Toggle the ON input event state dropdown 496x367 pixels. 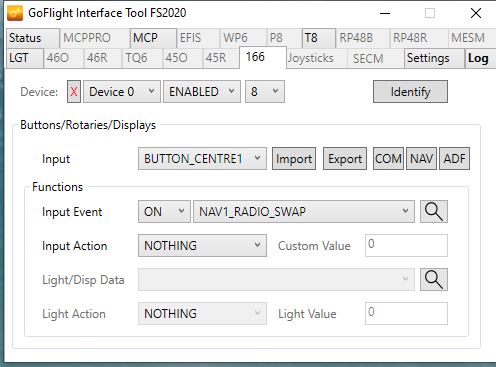[x=164, y=211]
